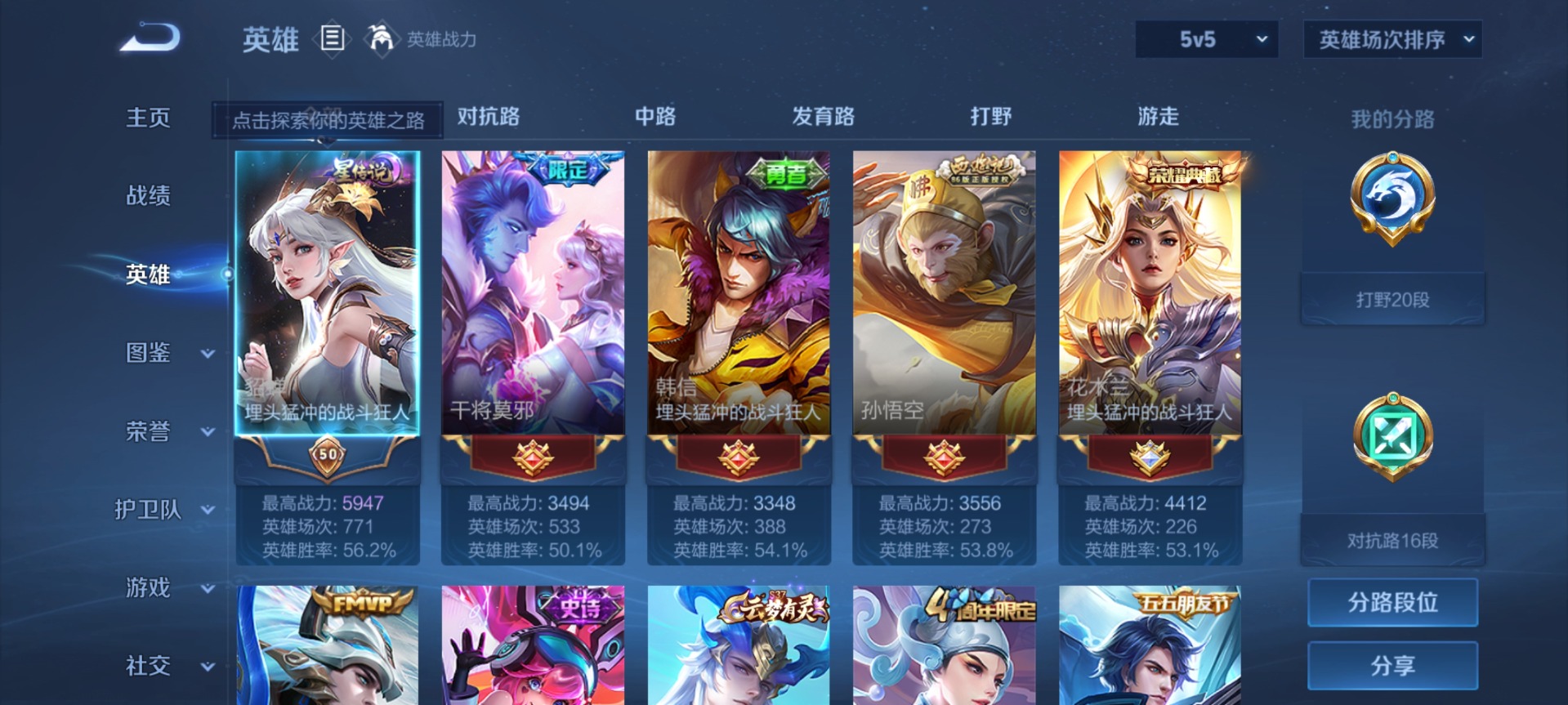Open the 英雄场次排序 sort dropdown
1568x705 pixels.
(x=1392, y=39)
